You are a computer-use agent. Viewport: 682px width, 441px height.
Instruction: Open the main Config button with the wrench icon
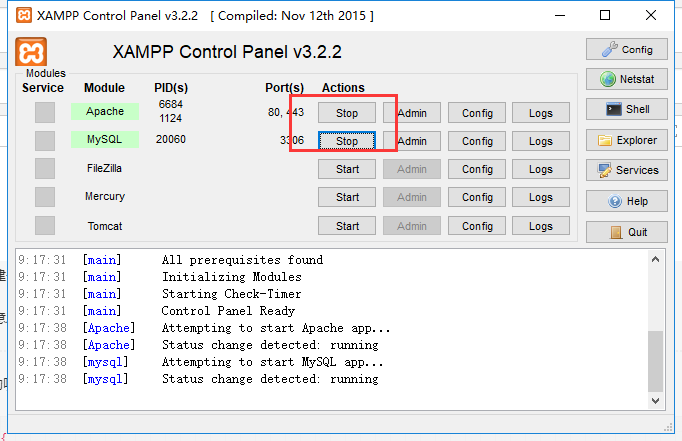[626, 49]
